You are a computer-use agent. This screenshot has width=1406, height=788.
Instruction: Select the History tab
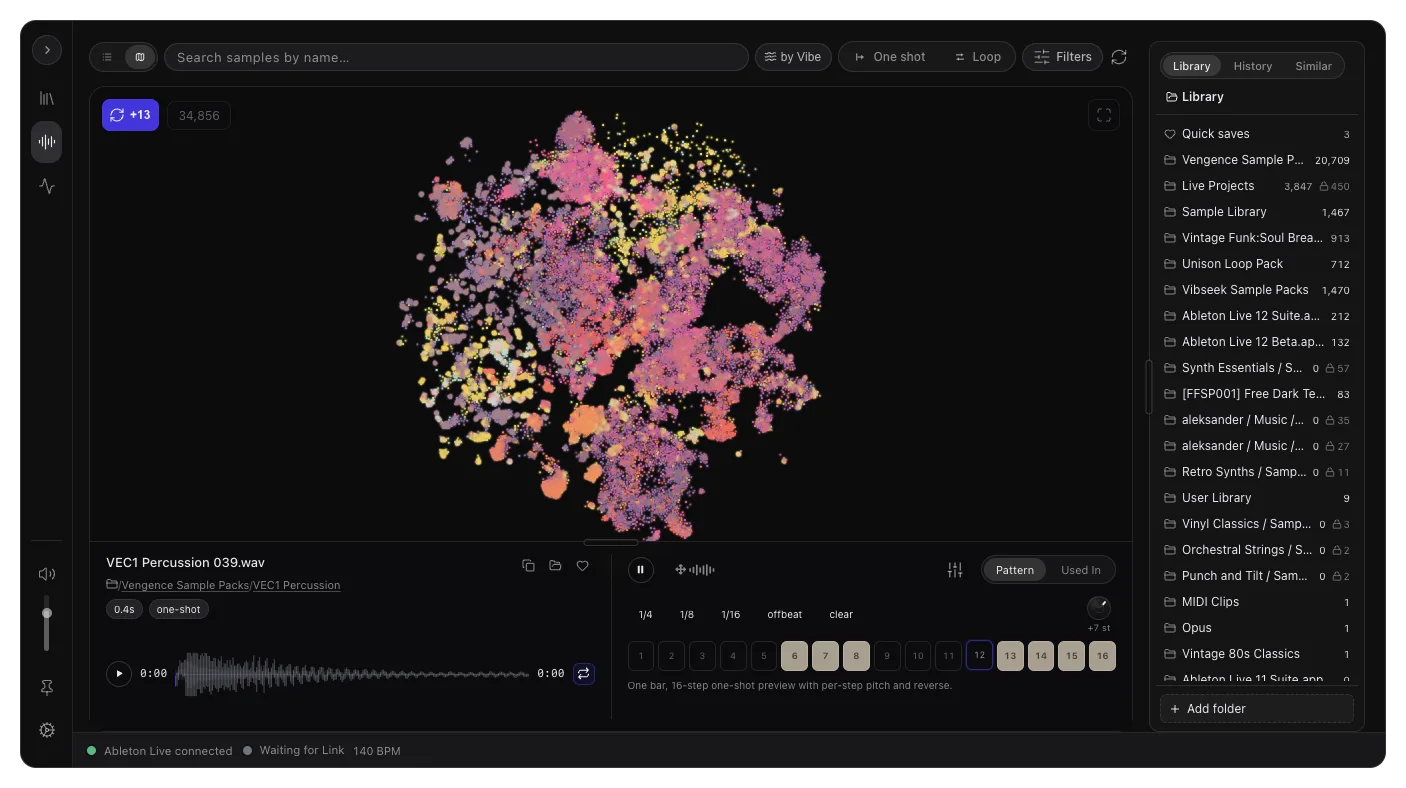(x=1253, y=66)
